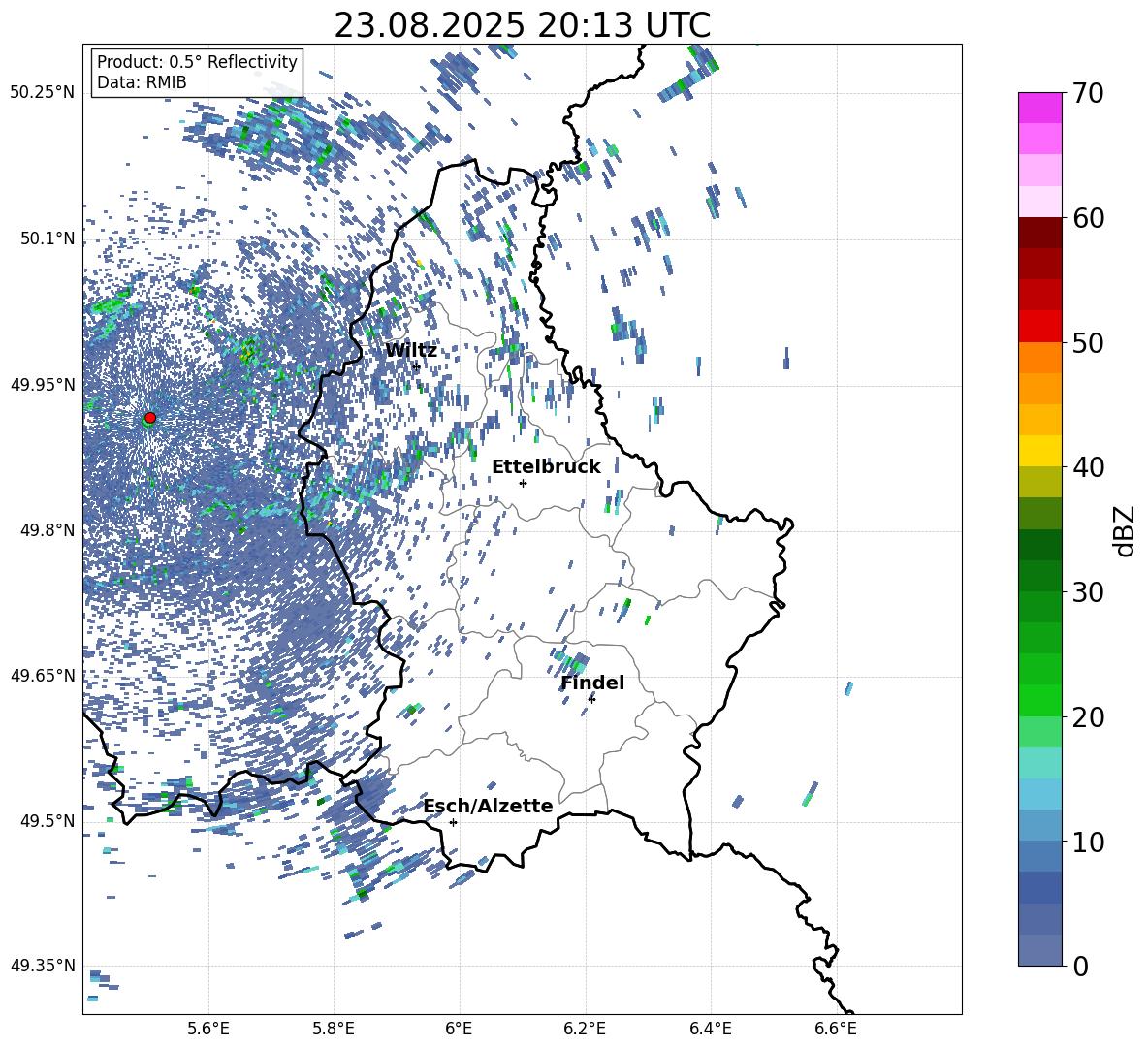Click the cross marker below Ettelbruck
Image resolution: width=1148 pixels, height=1048 pixels.
[523, 483]
